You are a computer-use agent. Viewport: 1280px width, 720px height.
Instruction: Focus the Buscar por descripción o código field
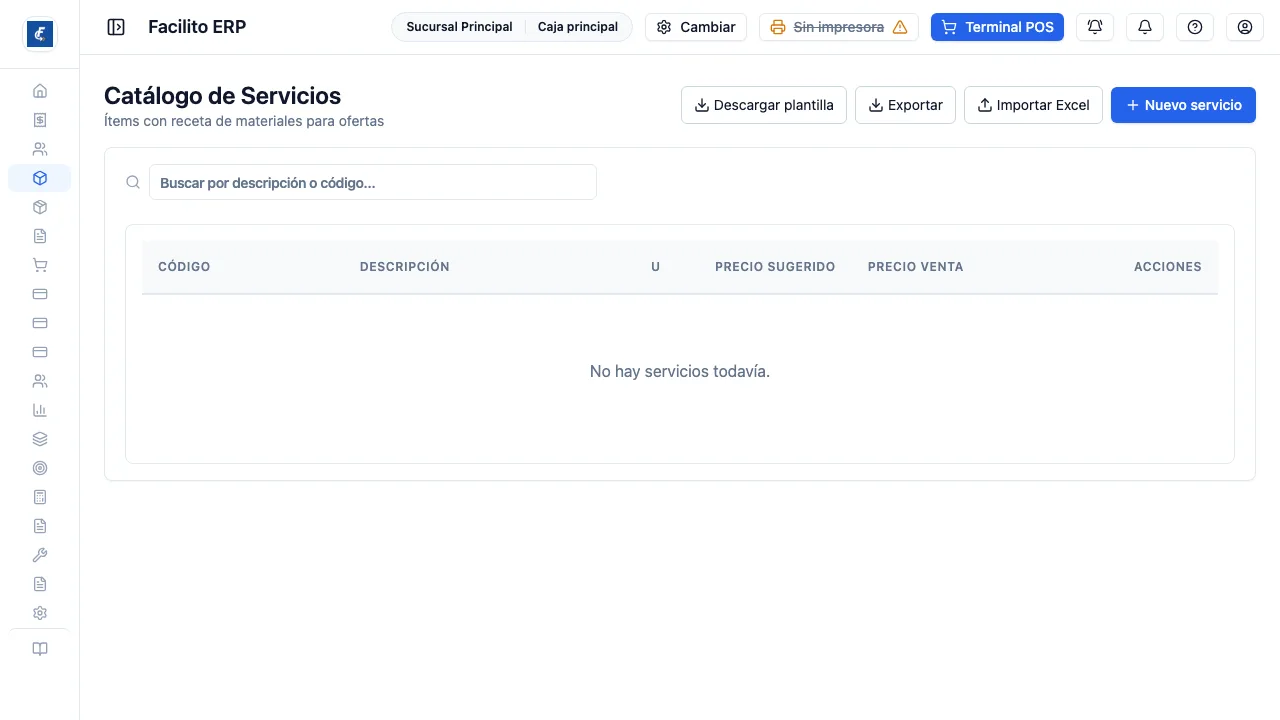coord(373,182)
